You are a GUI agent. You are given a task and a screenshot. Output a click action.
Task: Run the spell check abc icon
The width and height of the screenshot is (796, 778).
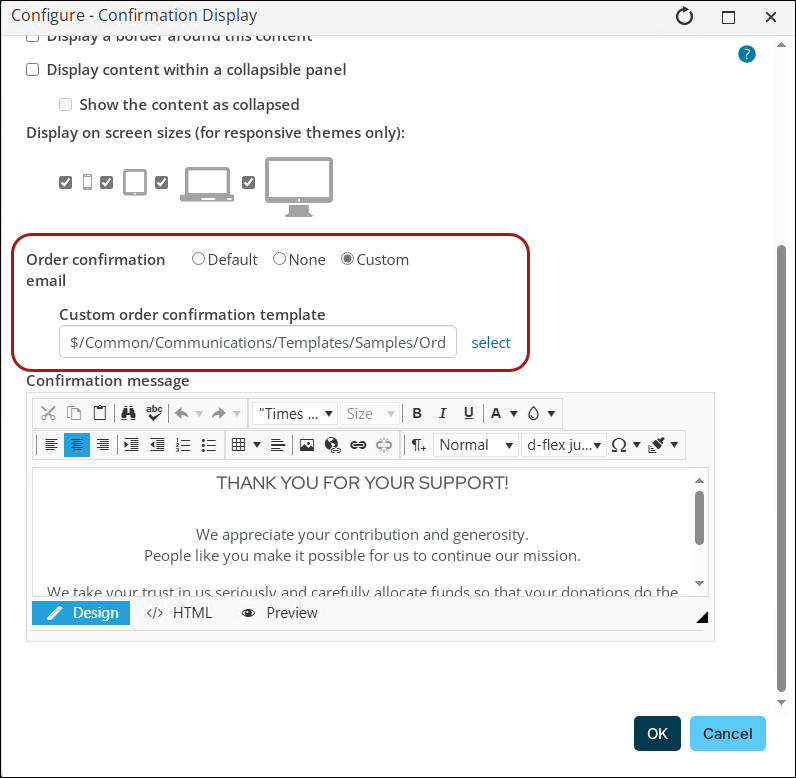pyautogui.click(x=154, y=413)
